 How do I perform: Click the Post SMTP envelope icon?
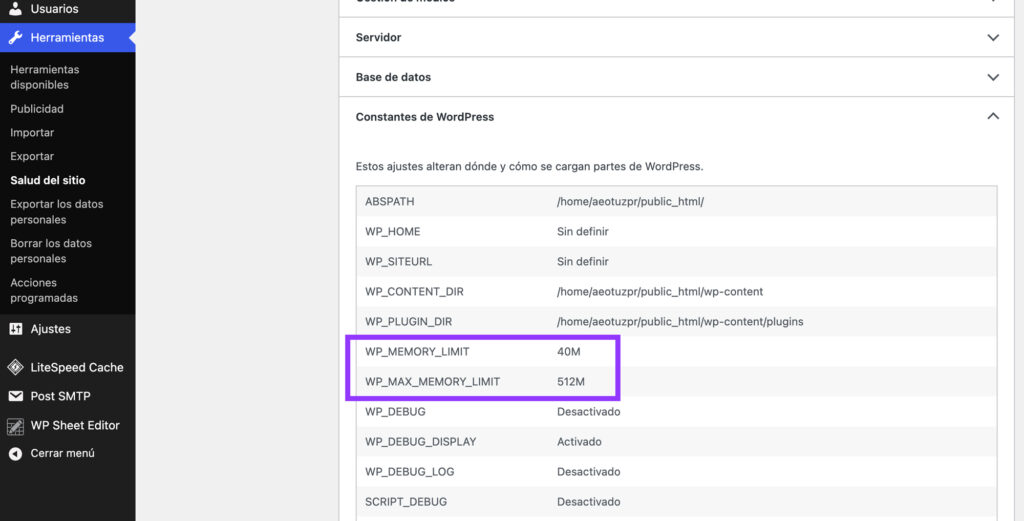15,396
